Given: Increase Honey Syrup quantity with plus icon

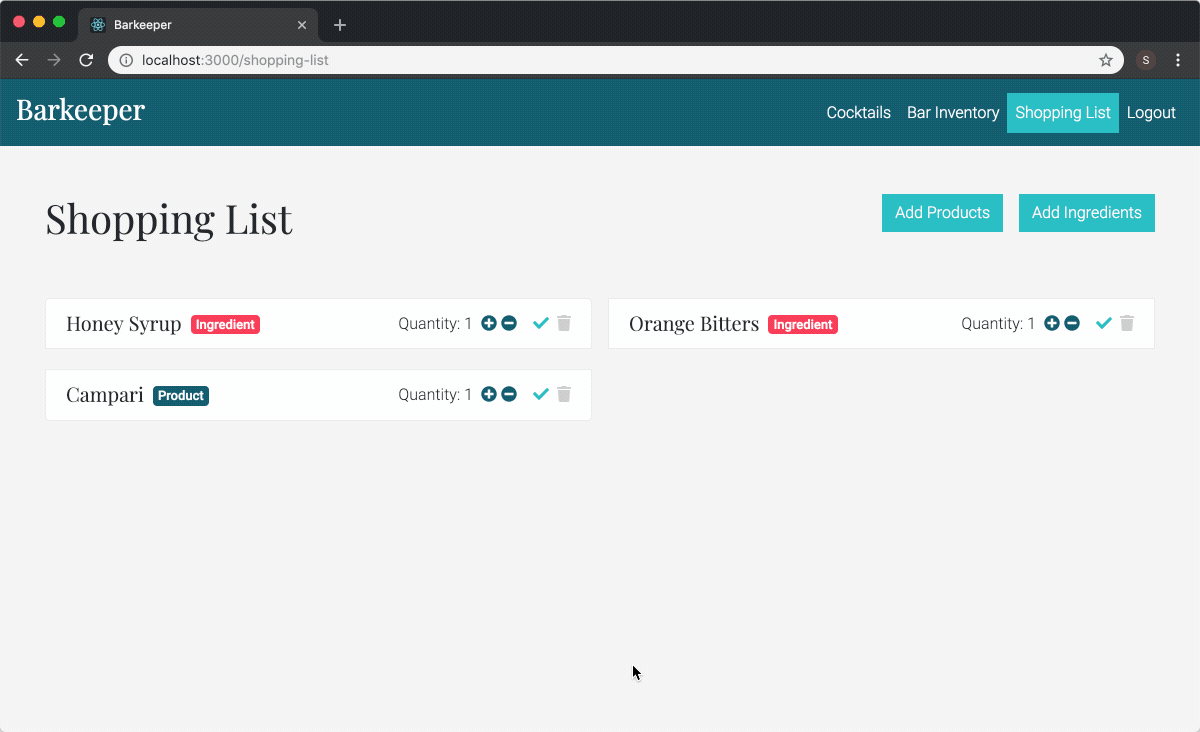Looking at the screenshot, I should (489, 323).
